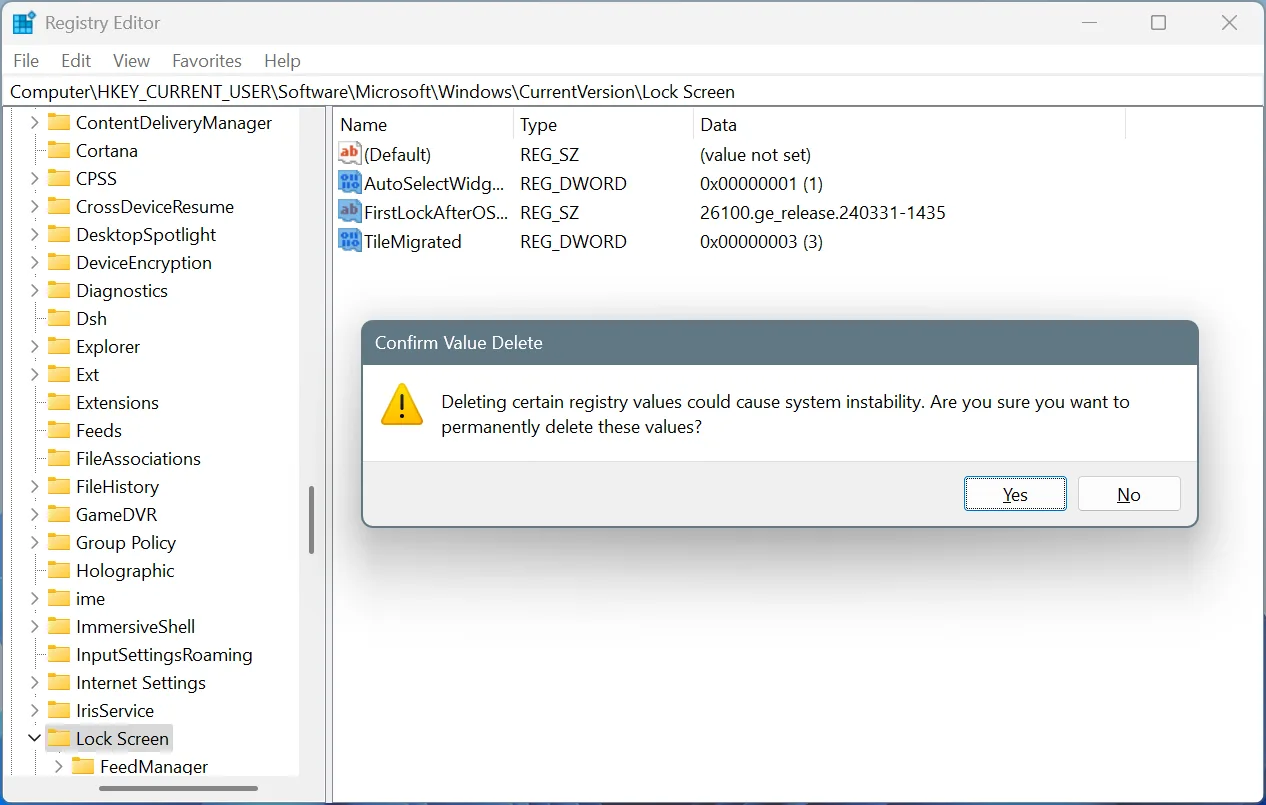Click the data value 0x00000003 (3)

tap(761, 241)
